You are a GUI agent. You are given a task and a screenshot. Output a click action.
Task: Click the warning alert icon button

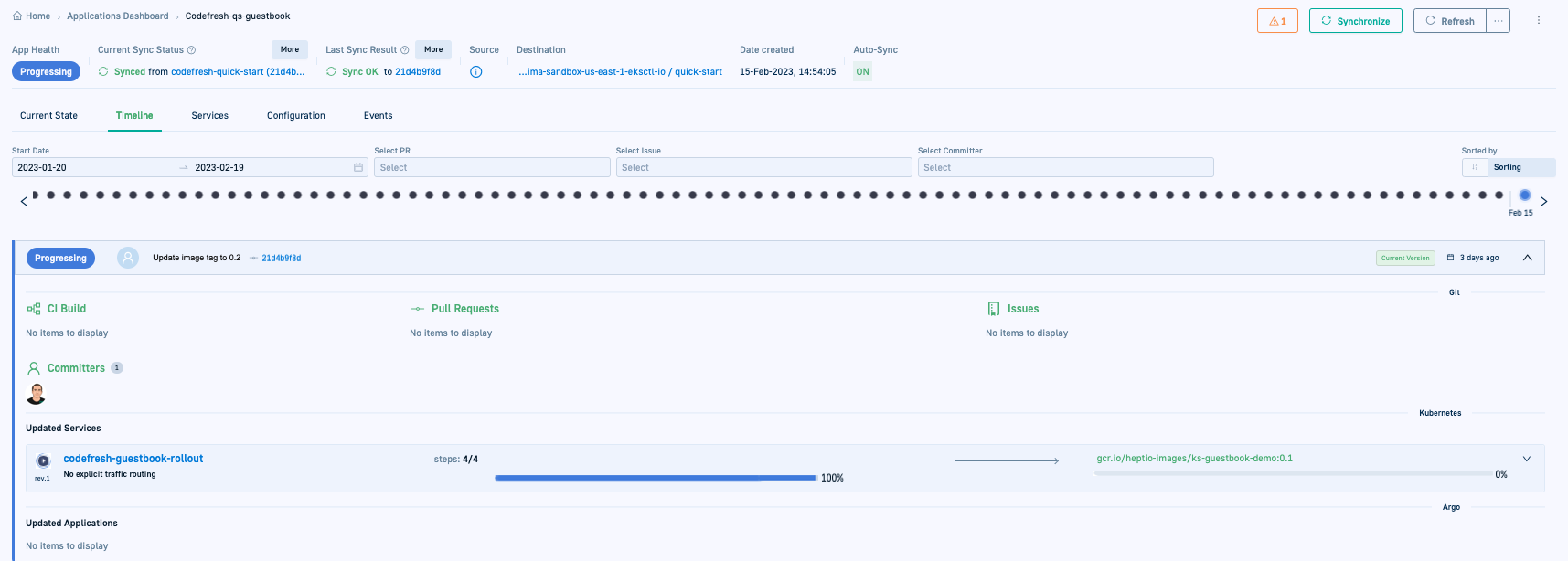[x=1277, y=21]
